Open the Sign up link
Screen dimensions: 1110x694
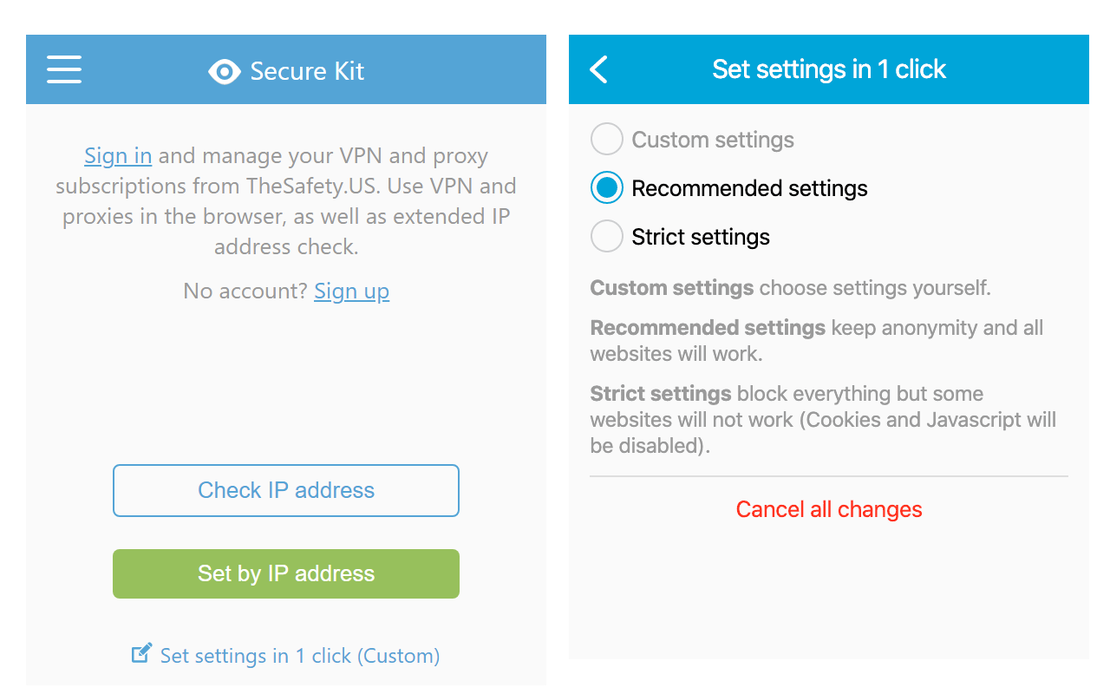pos(351,291)
